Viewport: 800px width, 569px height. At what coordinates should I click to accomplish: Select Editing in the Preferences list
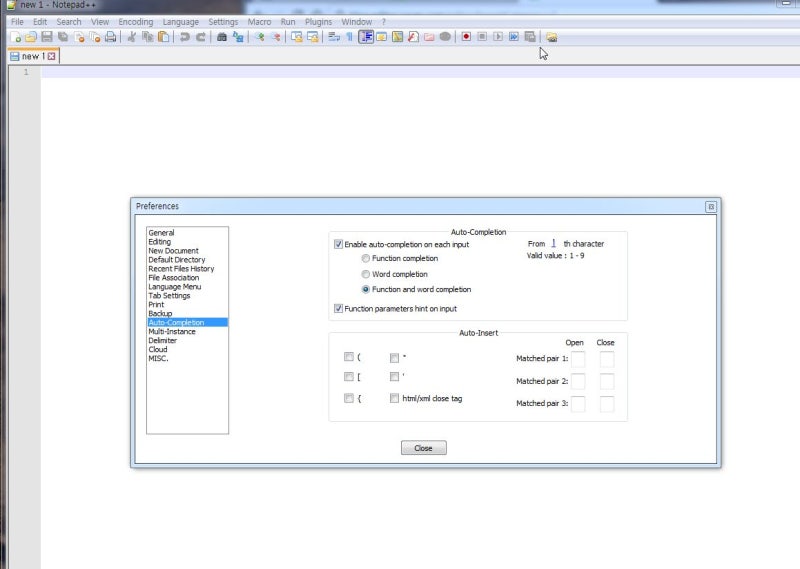[160, 242]
